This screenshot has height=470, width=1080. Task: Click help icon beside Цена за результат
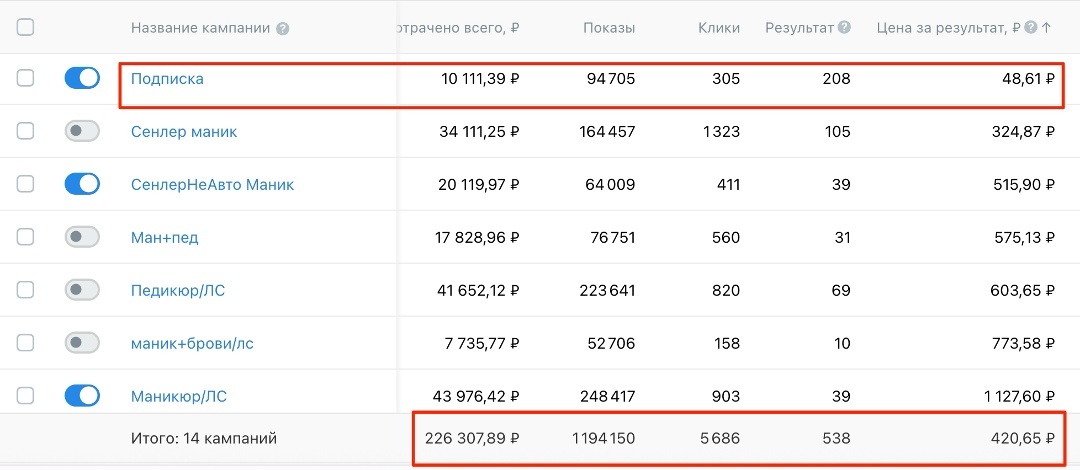coord(1031,28)
